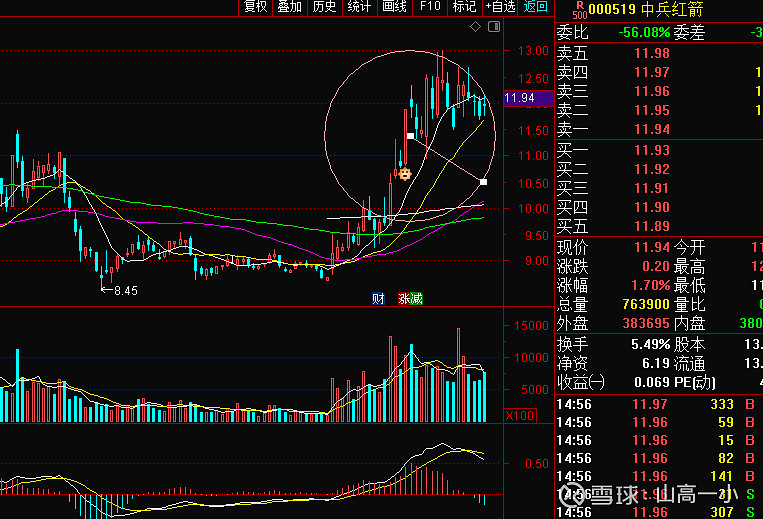Click the 外盘 value 383695
Viewport: 763px width, 519px height.
(x=646, y=323)
